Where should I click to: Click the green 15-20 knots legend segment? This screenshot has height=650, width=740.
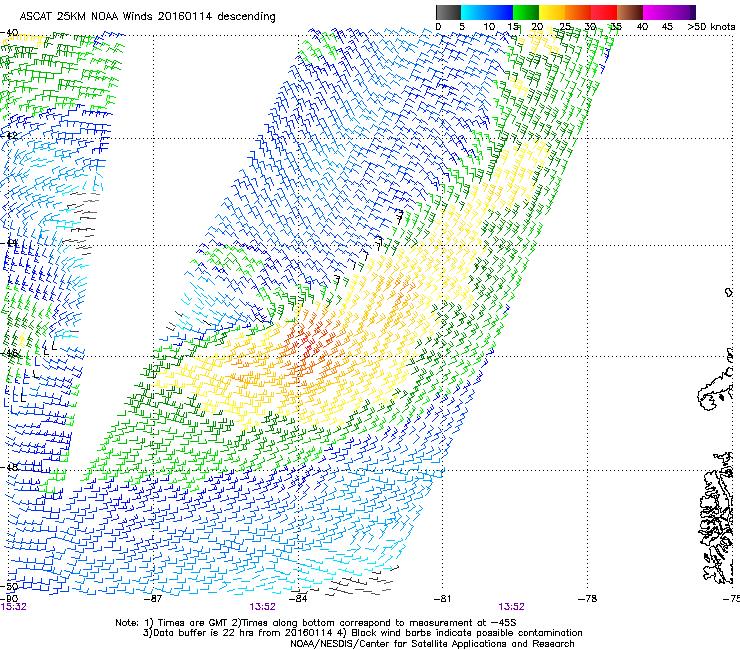526,12
